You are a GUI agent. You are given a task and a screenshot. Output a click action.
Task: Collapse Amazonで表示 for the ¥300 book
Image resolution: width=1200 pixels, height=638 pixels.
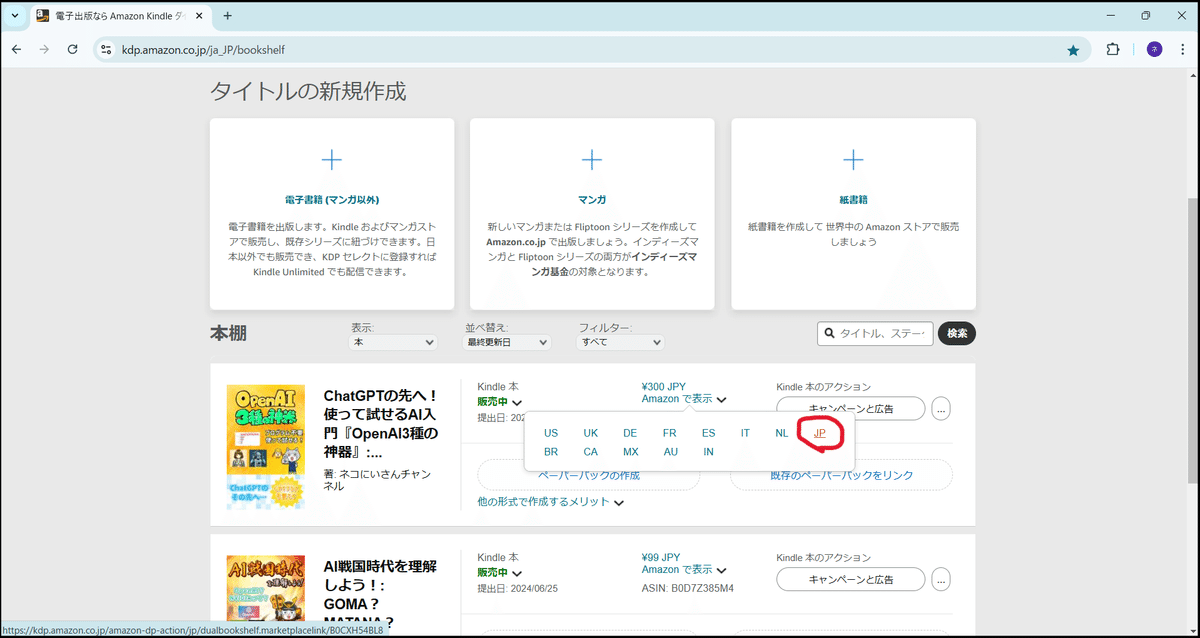click(x=684, y=399)
